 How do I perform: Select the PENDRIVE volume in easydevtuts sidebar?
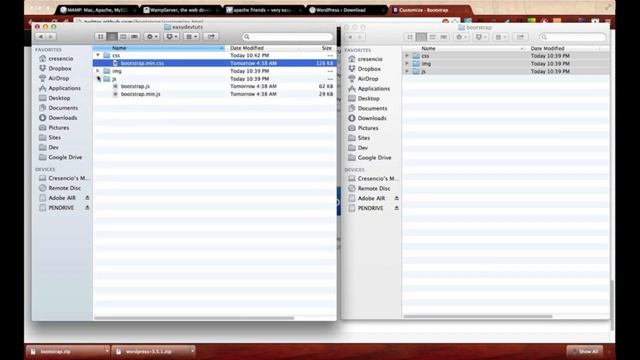click(x=61, y=208)
